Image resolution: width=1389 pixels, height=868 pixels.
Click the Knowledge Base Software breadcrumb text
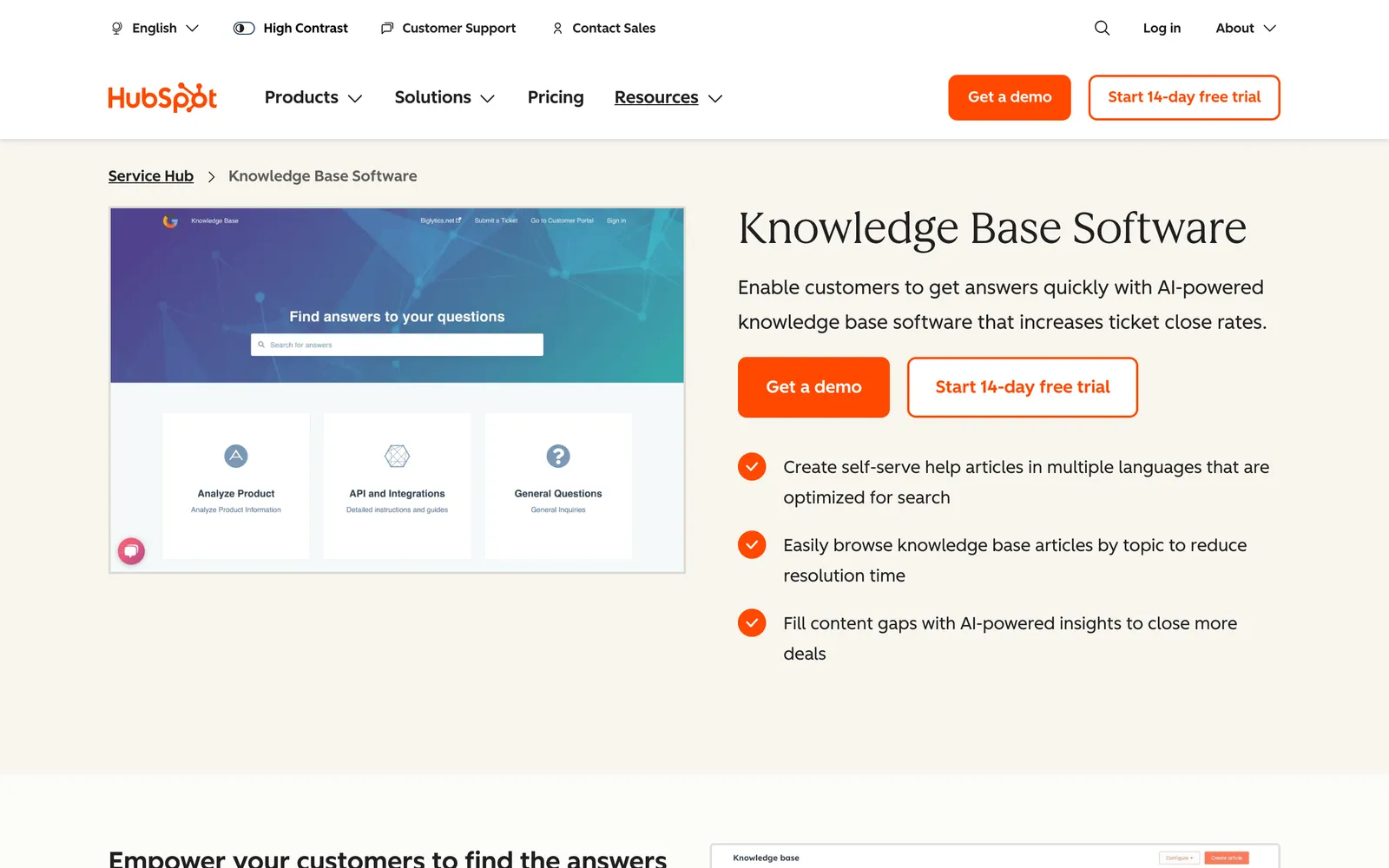[x=323, y=176]
